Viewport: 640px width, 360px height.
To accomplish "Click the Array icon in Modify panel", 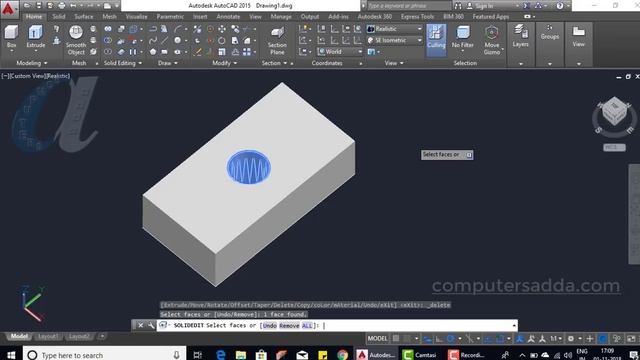I will pos(247,52).
